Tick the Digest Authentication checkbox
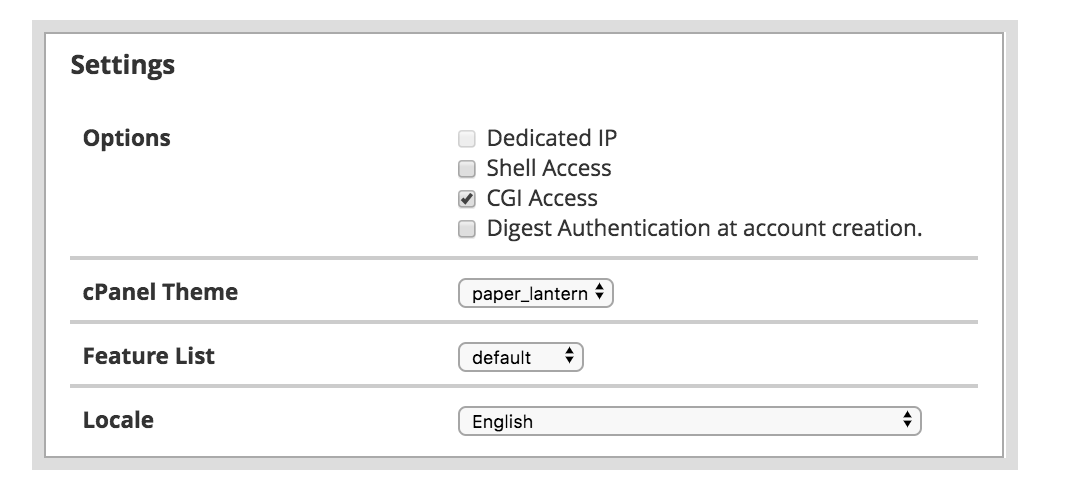The image size is (1090, 492). (x=466, y=229)
